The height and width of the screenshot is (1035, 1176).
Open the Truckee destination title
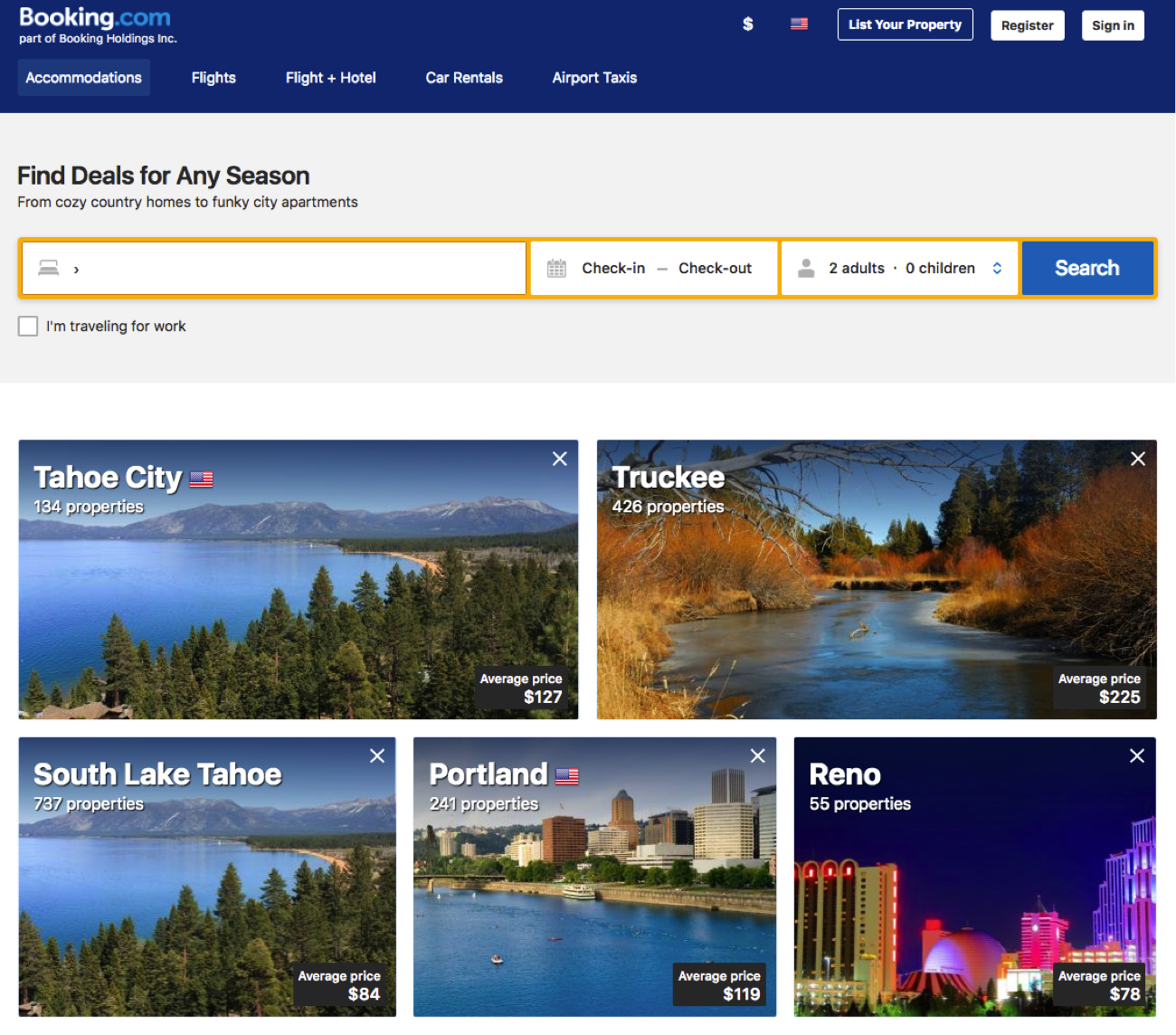point(669,477)
